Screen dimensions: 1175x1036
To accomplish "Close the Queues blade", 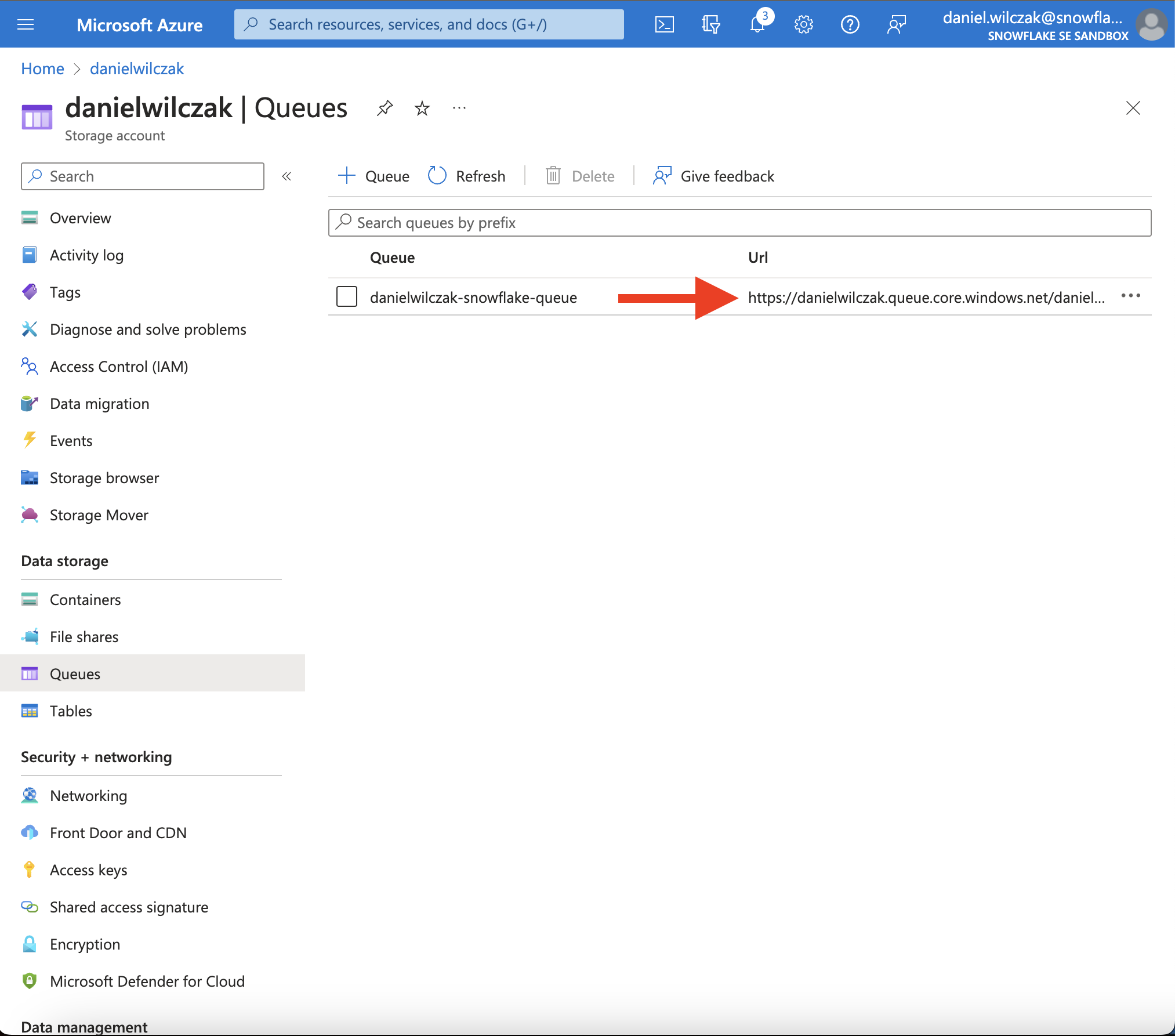I will 1133,108.
